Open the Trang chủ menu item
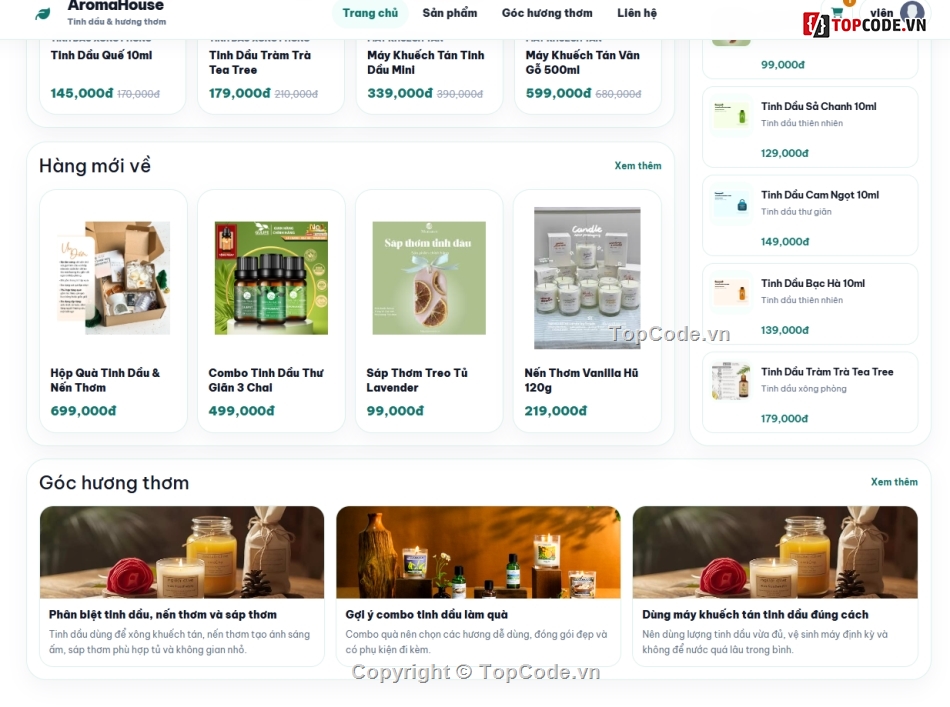Image resolution: width=950 pixels, height=707 pixels. pyautogui.click(x=370, y=13)
